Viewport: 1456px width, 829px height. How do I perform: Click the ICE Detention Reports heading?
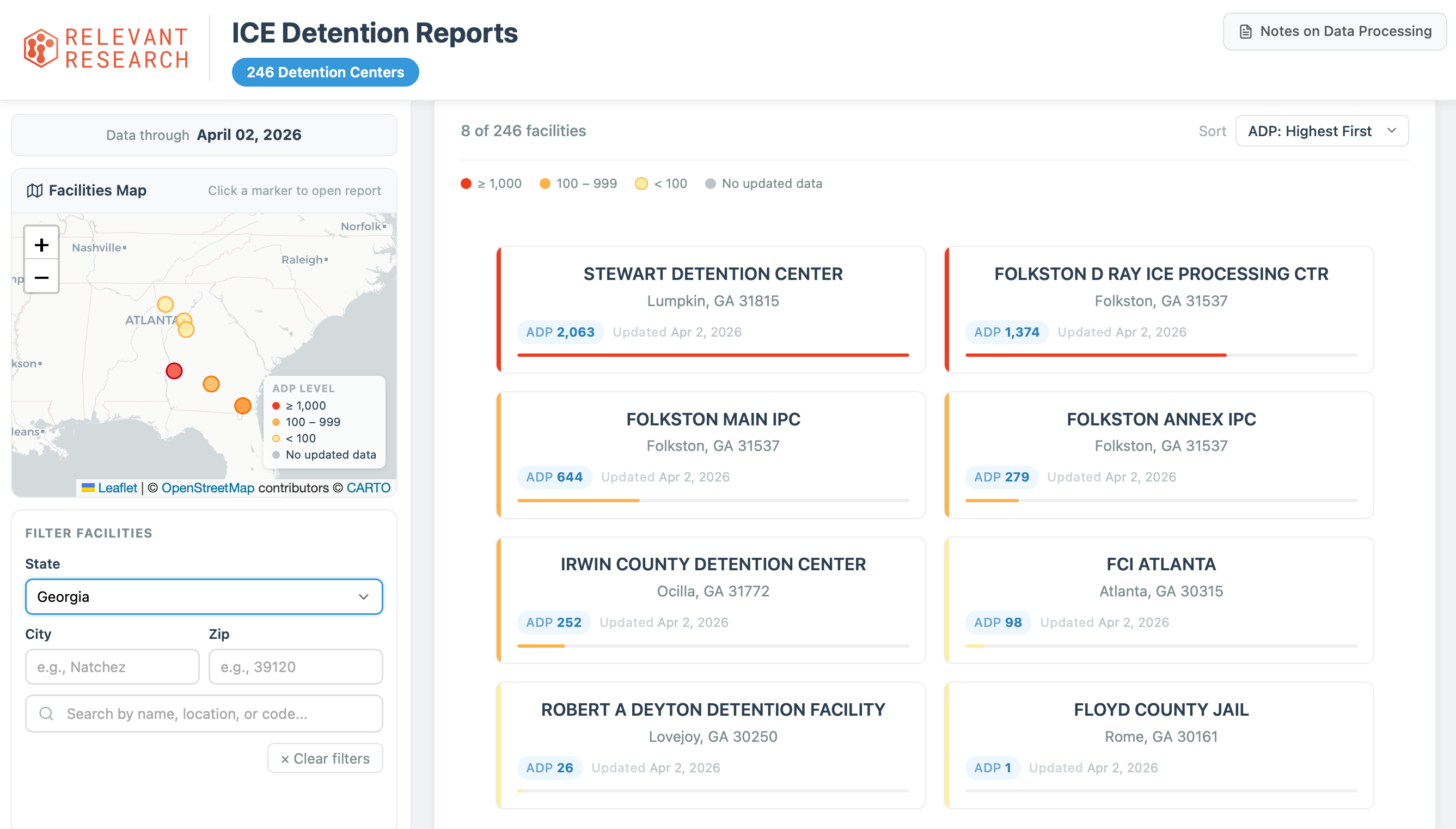375,33
